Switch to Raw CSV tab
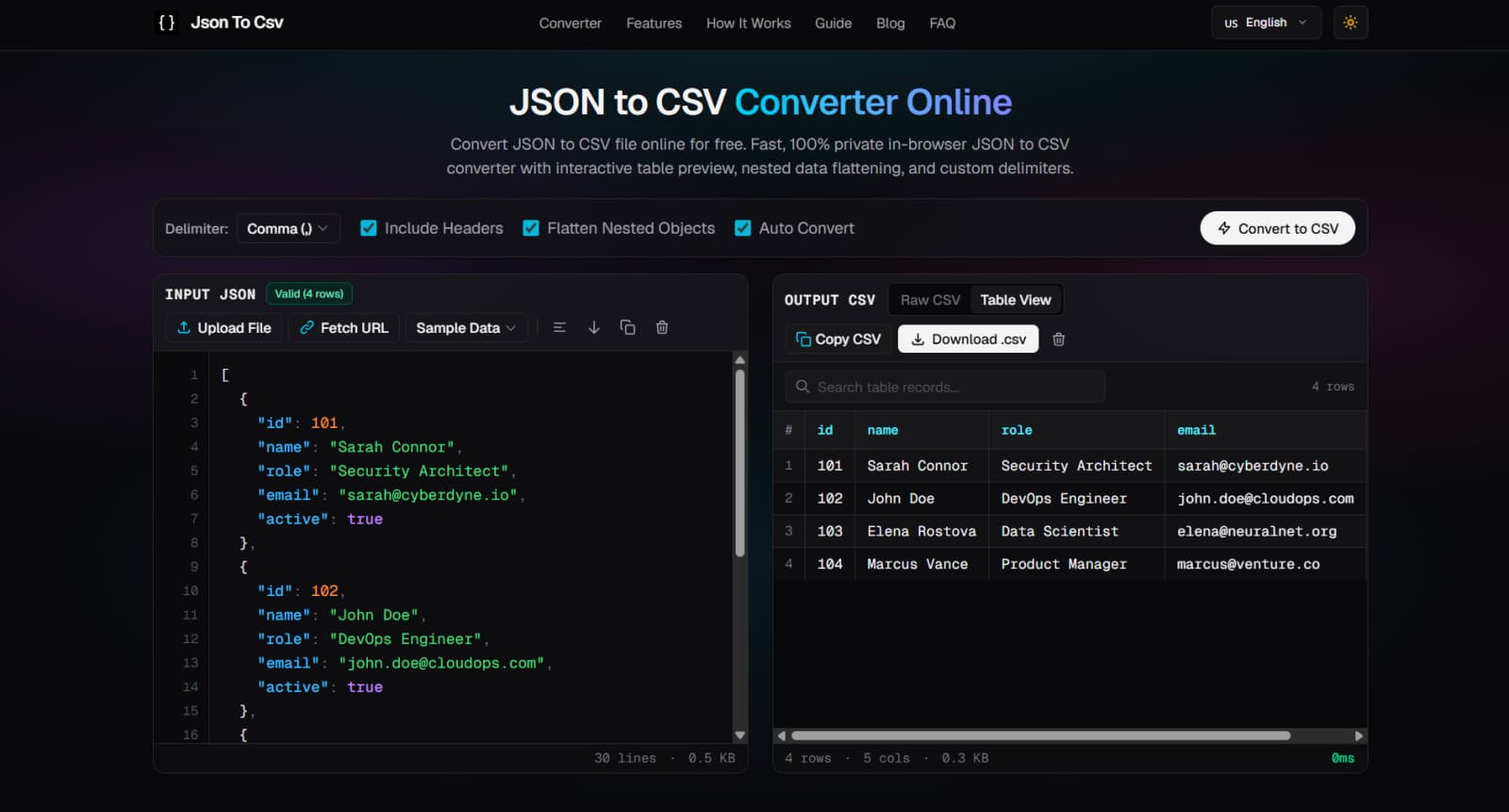Screen dimensions: 1509x812 pyautogui.click(x=930, y=300)
